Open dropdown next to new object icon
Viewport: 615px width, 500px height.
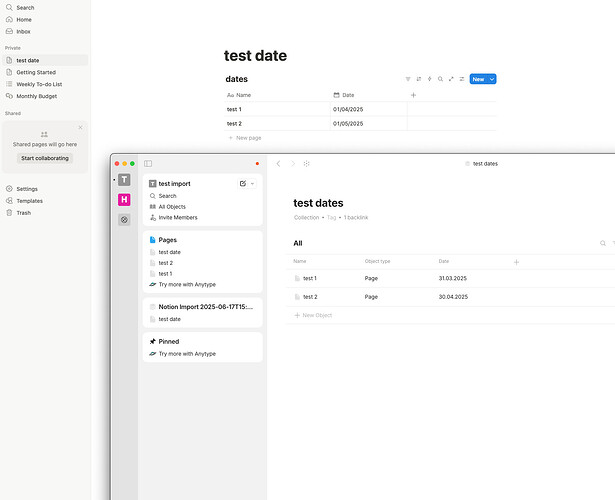[252, 183]
